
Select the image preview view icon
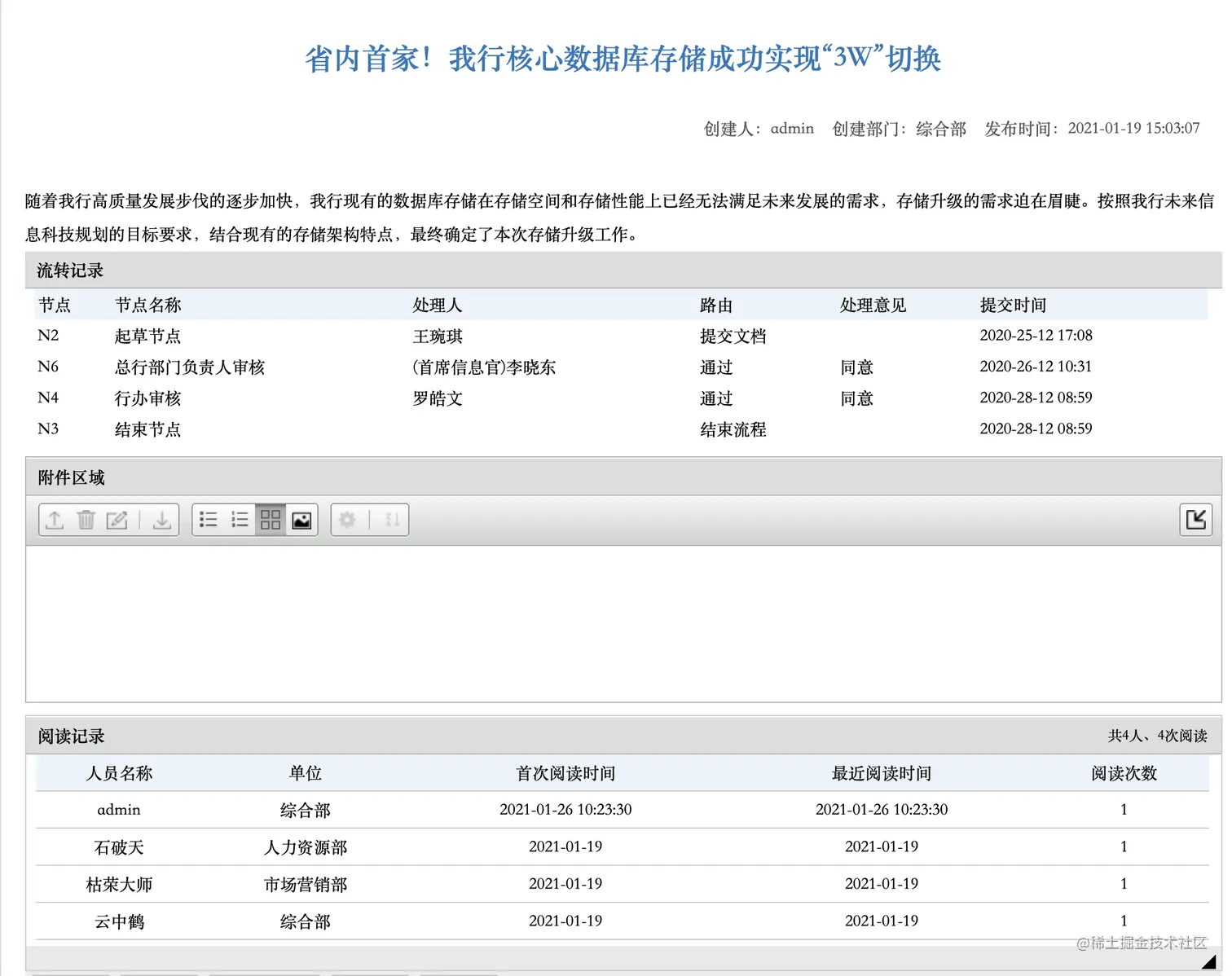301,520
